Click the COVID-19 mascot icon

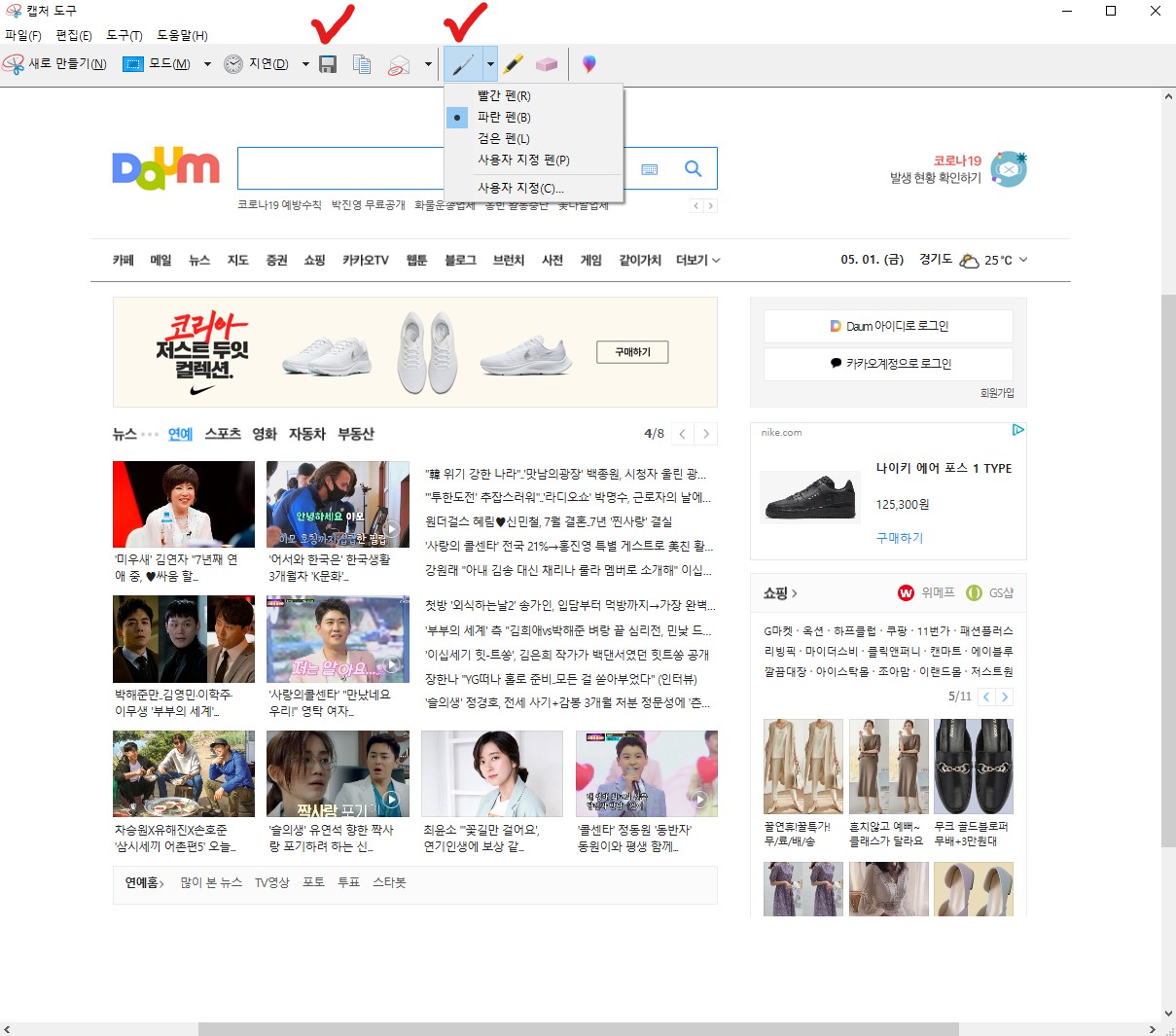(x=1009, y=168)
